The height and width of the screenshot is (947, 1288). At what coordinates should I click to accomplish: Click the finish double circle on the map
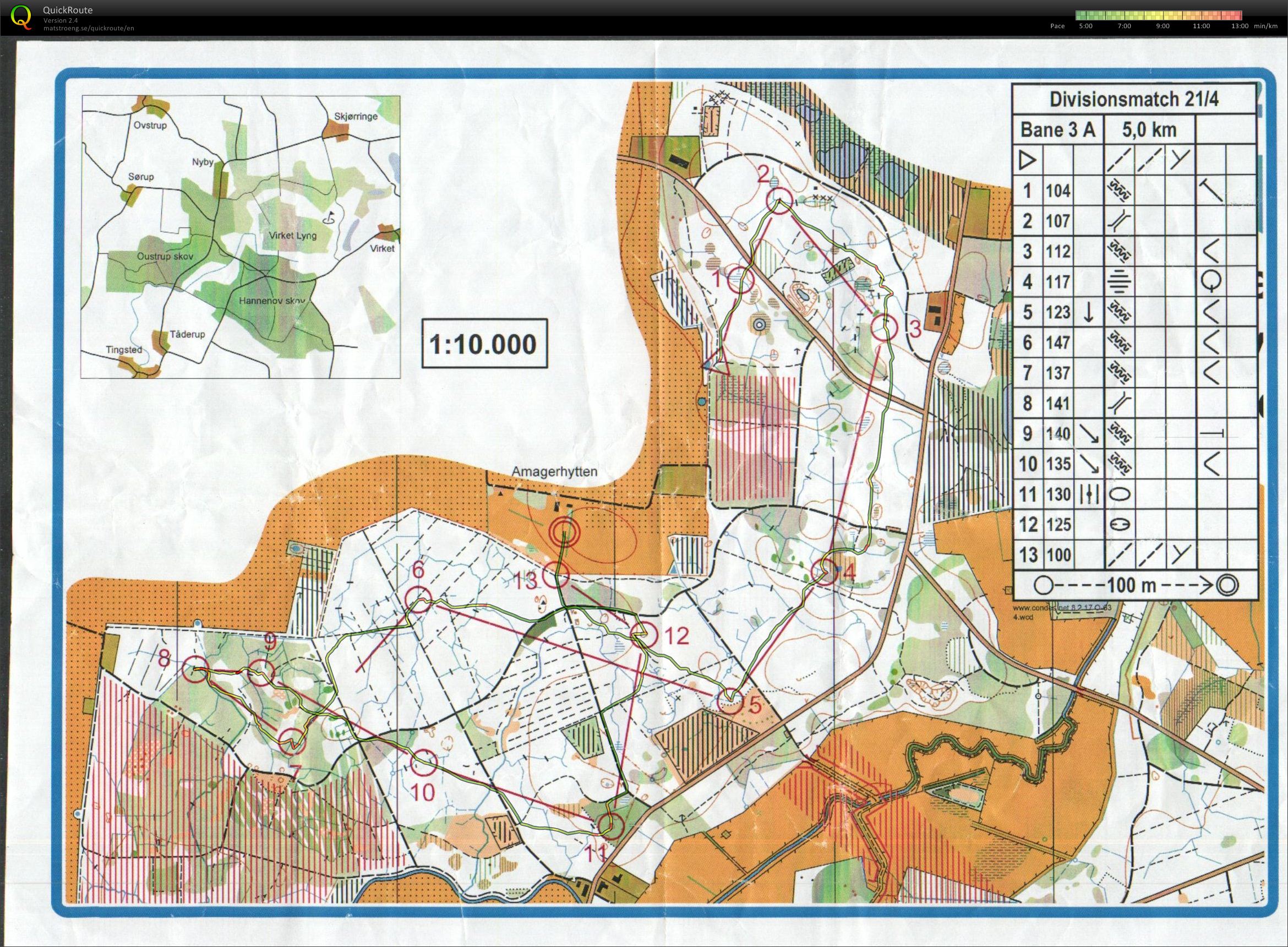coord(564,531)
